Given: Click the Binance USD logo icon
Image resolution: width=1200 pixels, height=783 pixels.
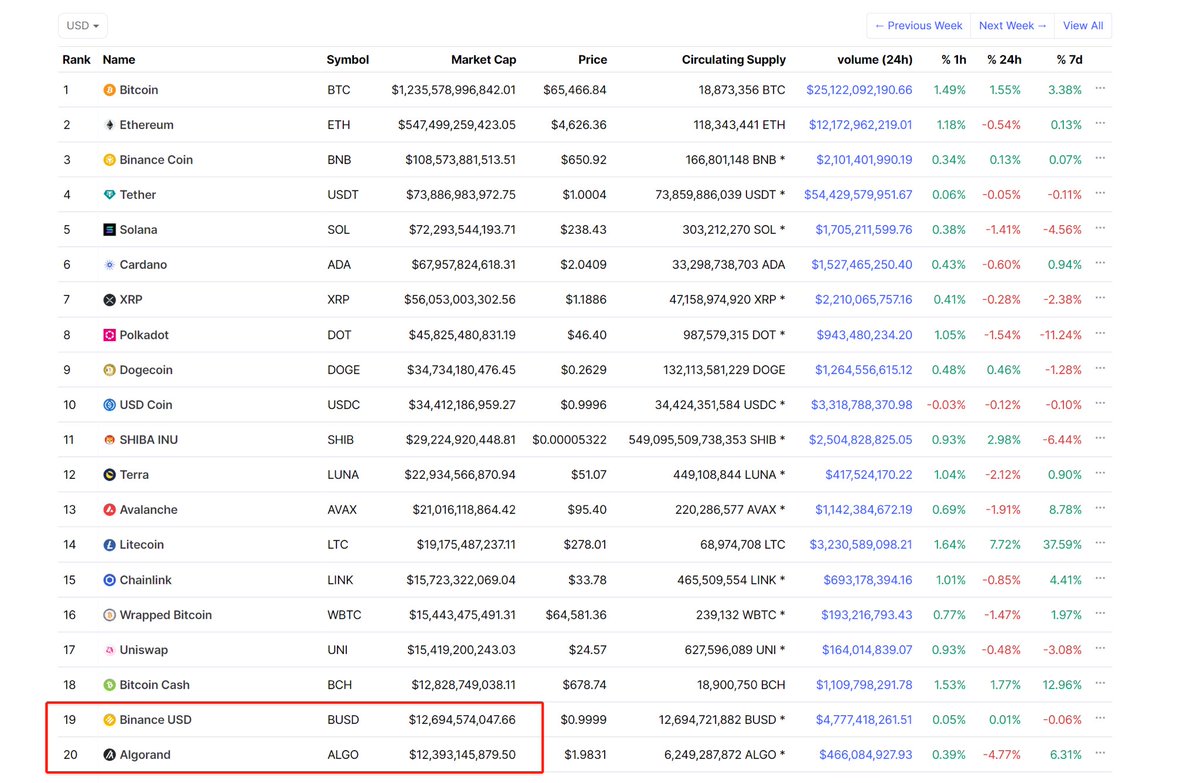Looking at the screenshot, I should 110,720.
